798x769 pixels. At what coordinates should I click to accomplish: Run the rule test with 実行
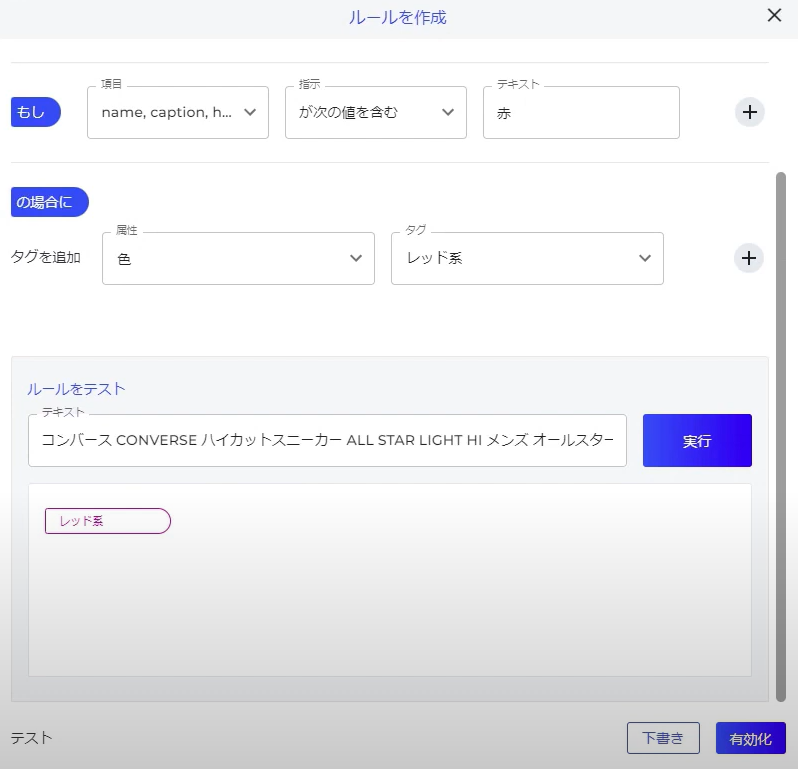click(697, 440)
